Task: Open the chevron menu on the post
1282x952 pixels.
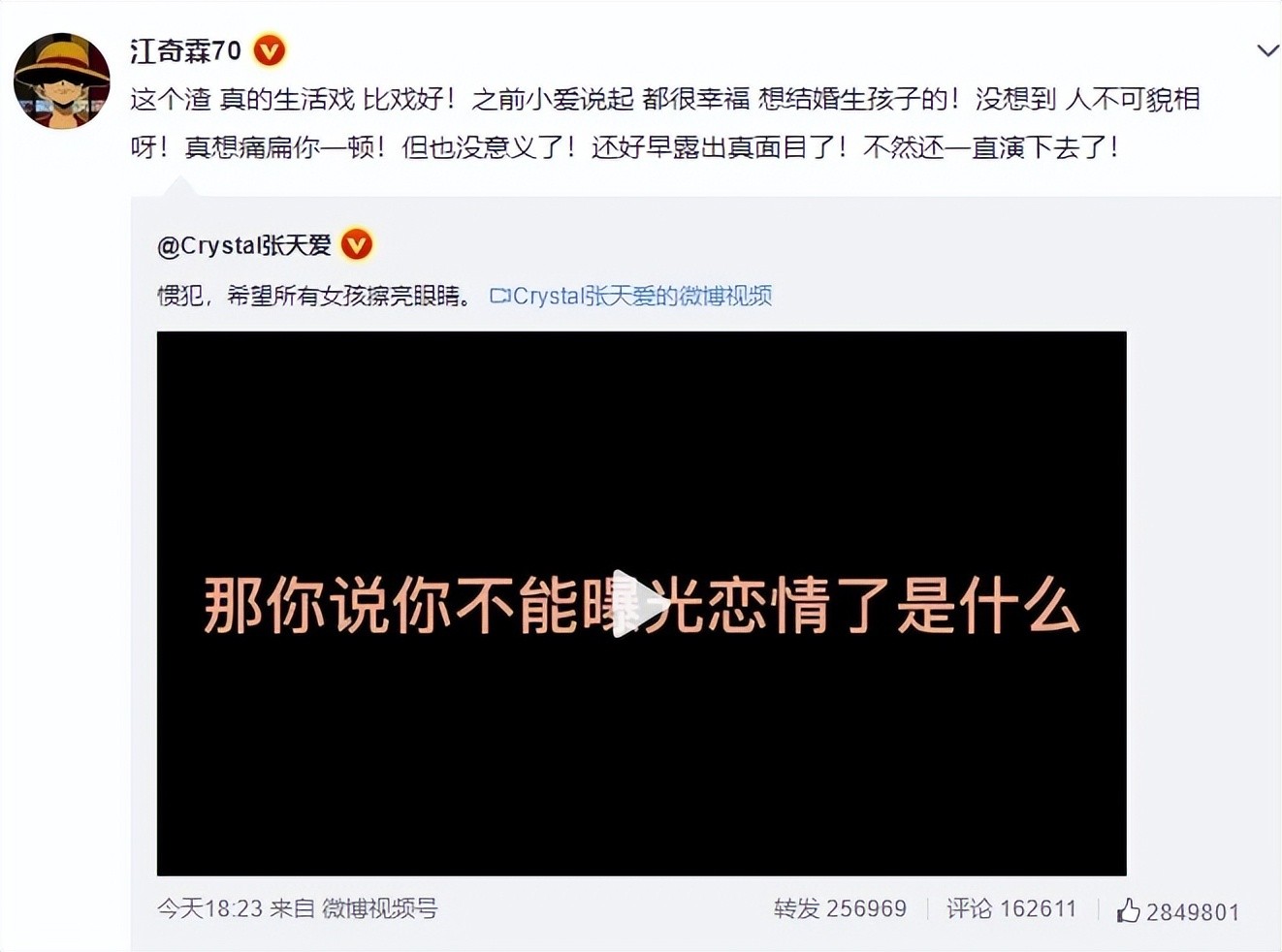Action: pyautogui.click(x=1266, y=50)
